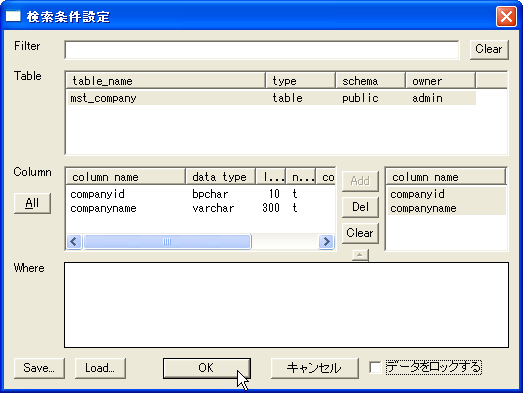
Task: Click selected list 'column name' header
Action: 446,177
